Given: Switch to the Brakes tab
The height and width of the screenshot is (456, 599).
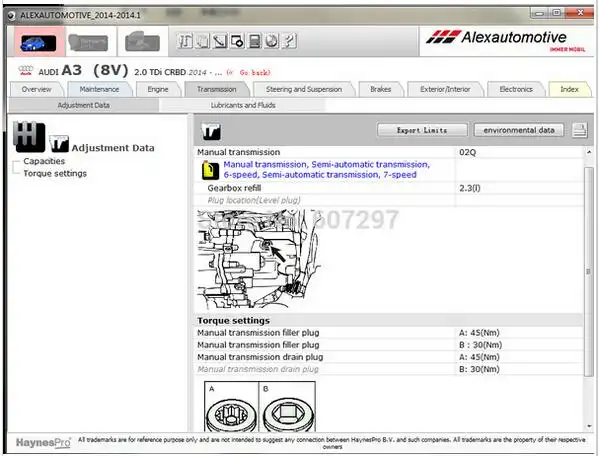Looking at the screenshot, I should [x=380, y=89].
